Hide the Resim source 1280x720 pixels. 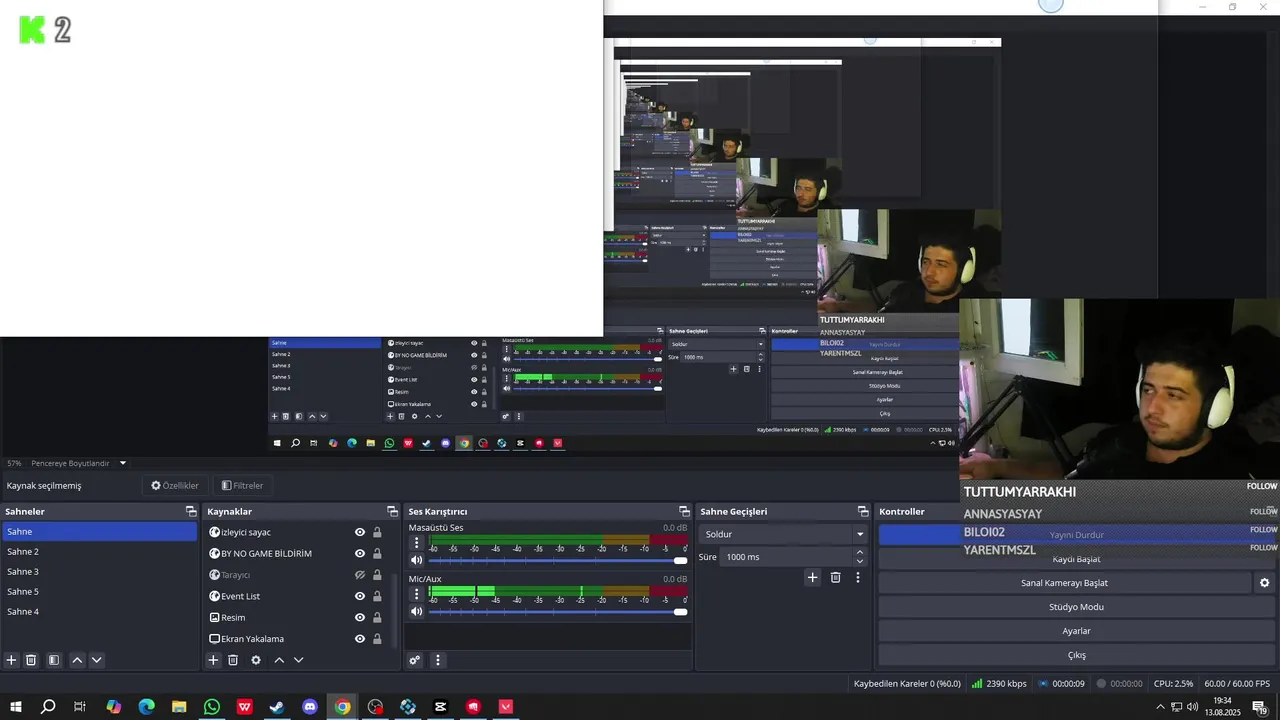coord(360,617)
